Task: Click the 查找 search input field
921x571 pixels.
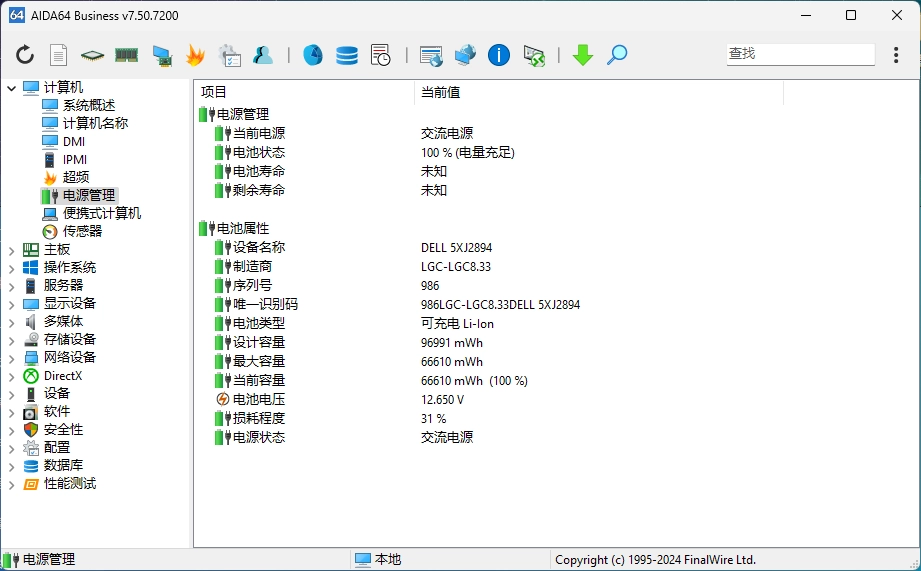Action: [x=799, y=54]
